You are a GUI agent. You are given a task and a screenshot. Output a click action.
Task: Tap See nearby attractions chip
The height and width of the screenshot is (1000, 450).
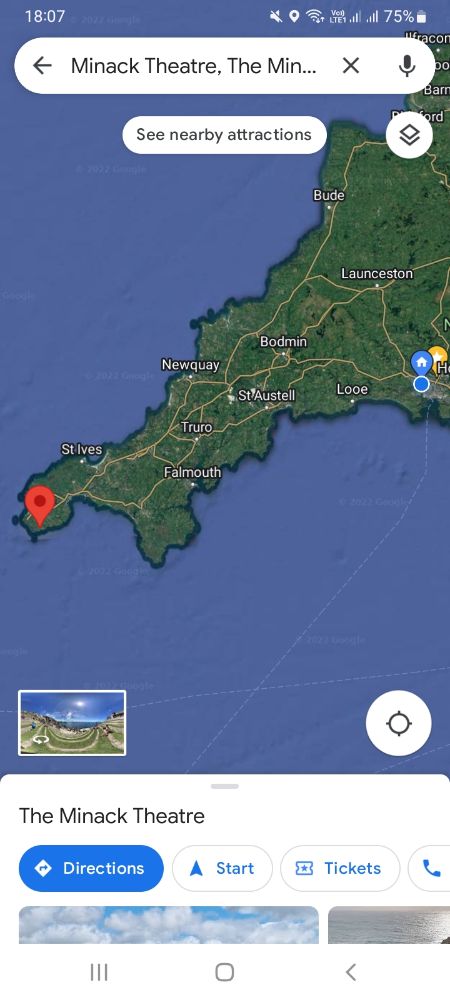click(x=224, y=135)
